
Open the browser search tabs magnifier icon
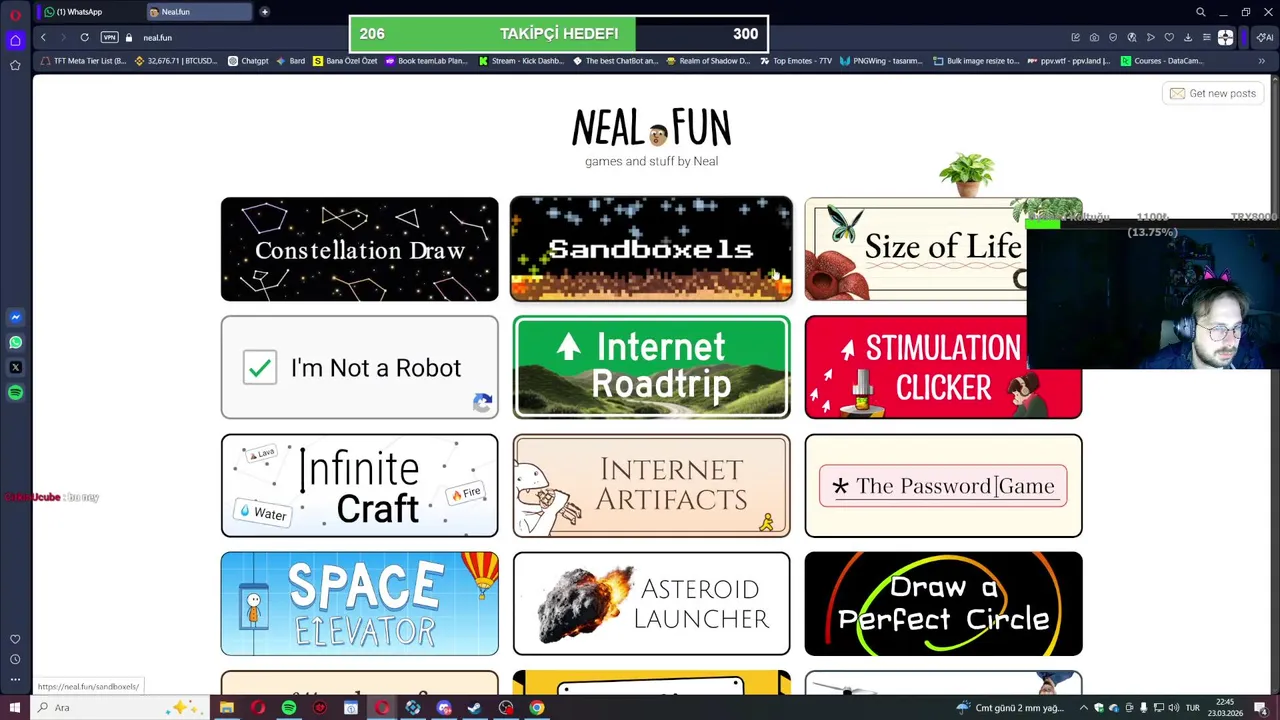point(1201,12)
